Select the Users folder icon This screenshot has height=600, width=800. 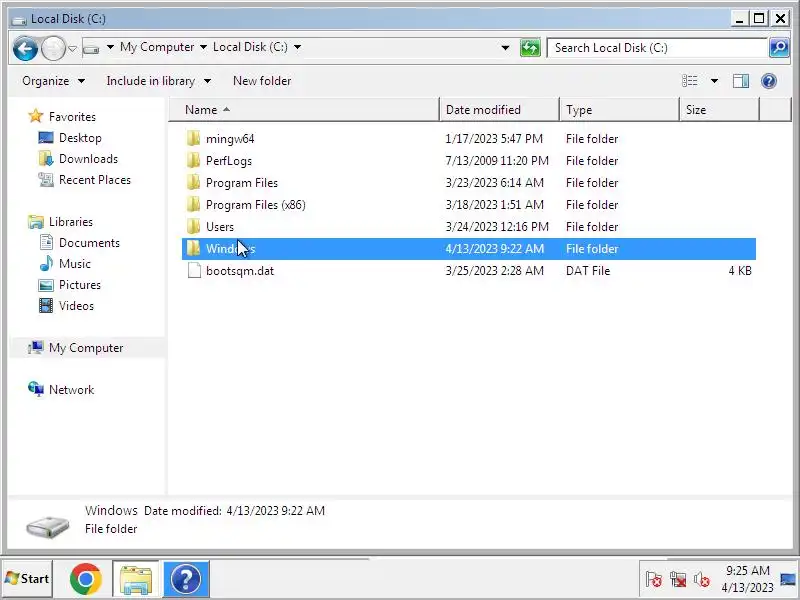tap(193, 226)
